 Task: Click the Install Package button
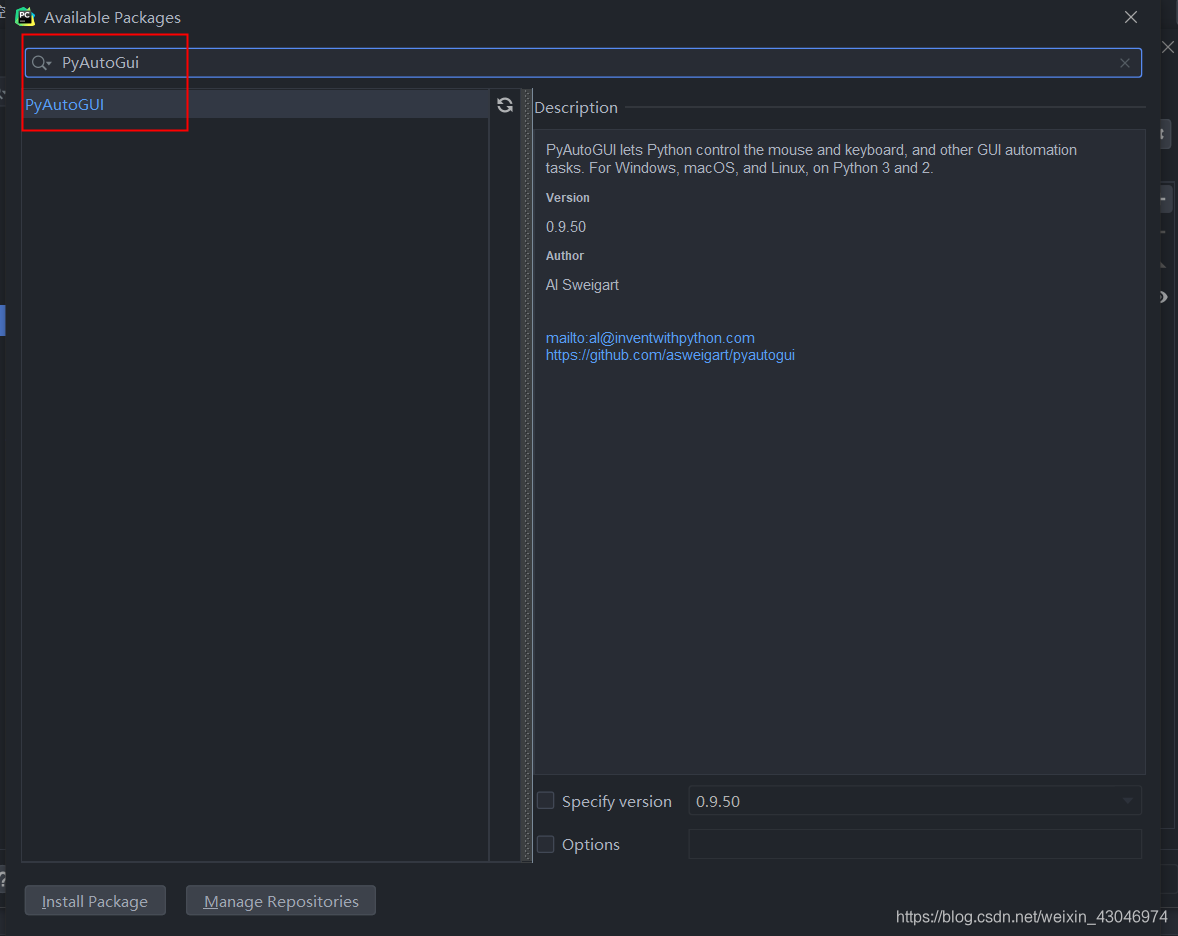click(95, 901)
